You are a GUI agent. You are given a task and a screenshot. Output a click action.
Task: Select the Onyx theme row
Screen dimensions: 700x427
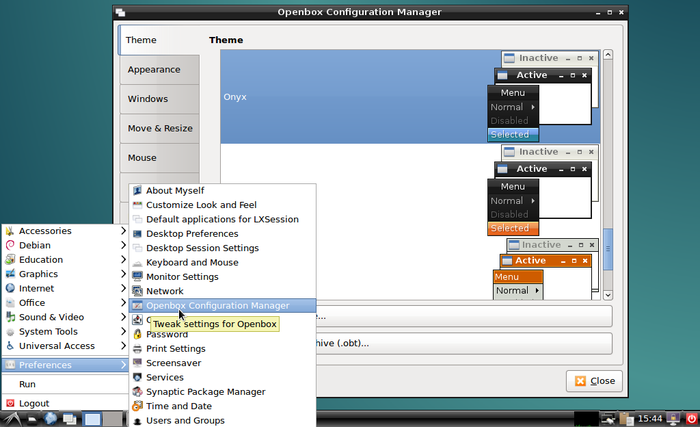point(410,97)
